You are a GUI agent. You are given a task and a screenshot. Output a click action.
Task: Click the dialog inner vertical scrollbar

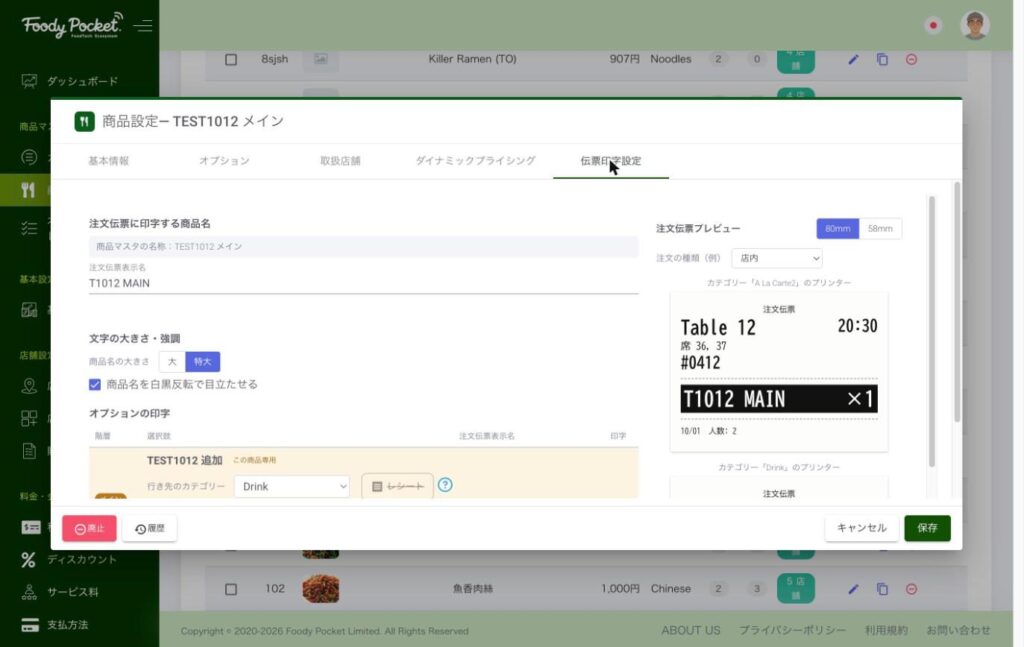point(932,332)
